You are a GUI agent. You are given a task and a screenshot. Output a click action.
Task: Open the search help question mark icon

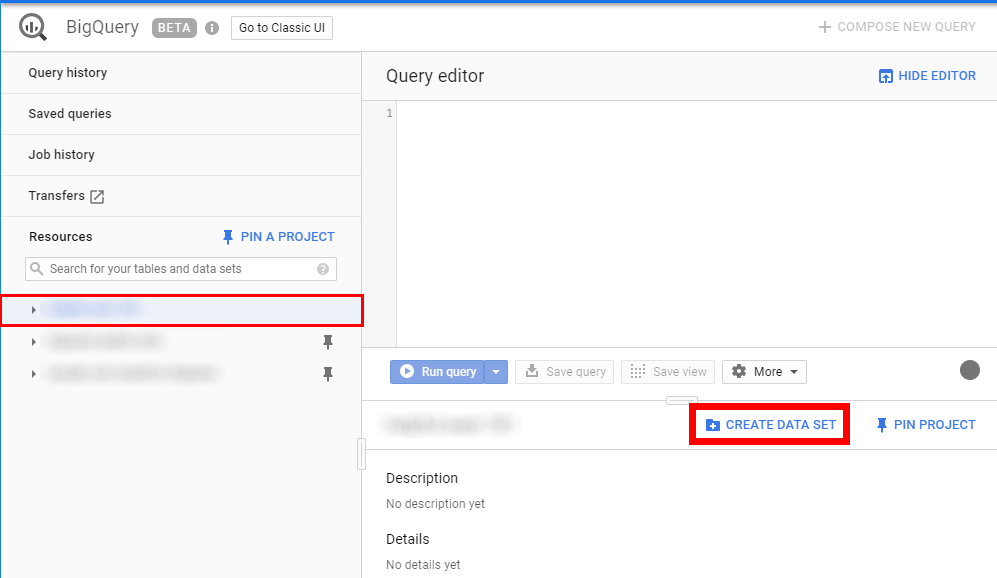(323, 269)
